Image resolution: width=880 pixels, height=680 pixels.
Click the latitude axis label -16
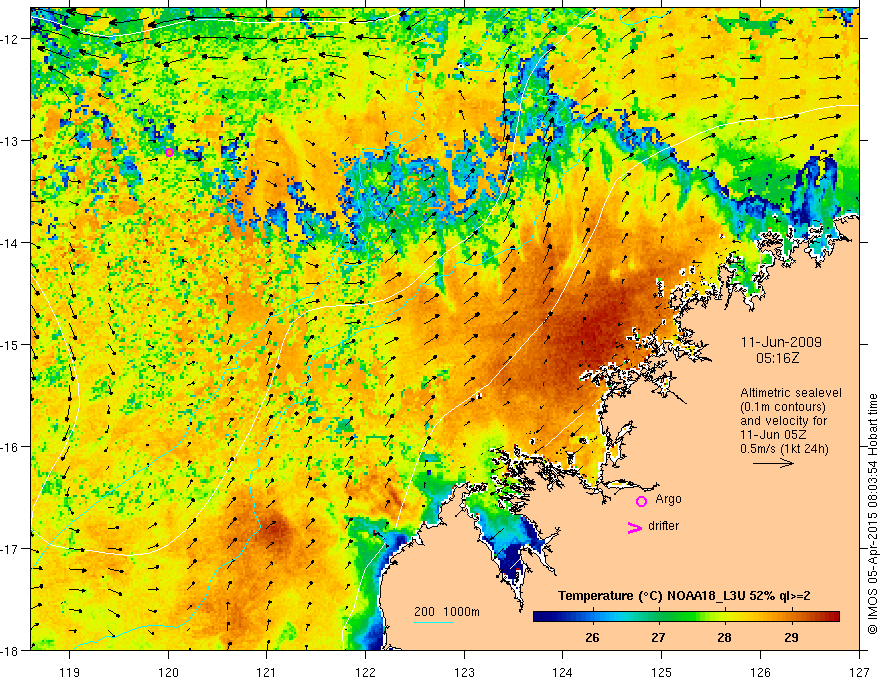(11, 447)
